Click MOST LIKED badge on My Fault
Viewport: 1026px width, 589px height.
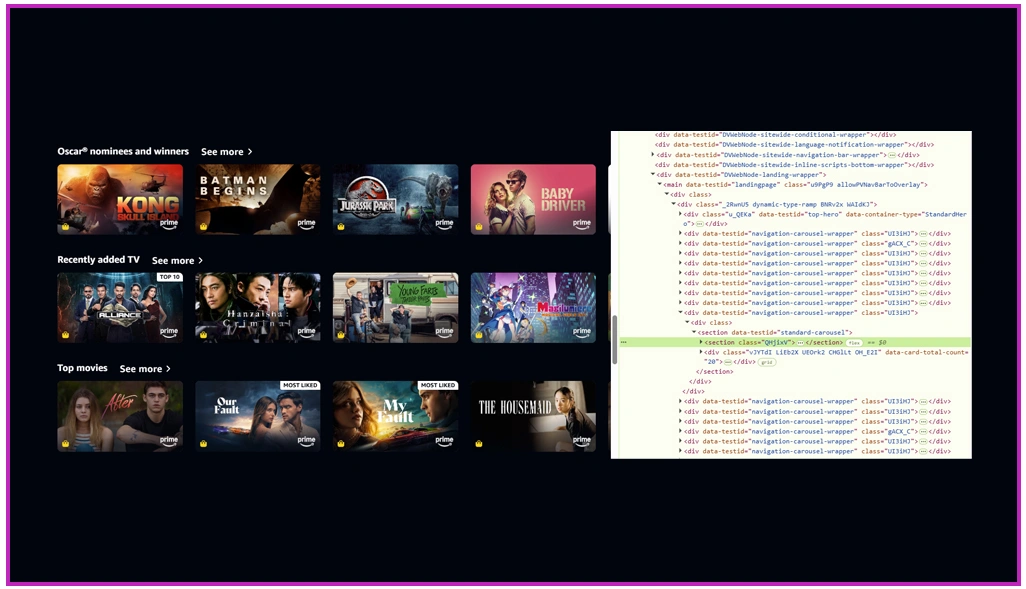point(438,385)
